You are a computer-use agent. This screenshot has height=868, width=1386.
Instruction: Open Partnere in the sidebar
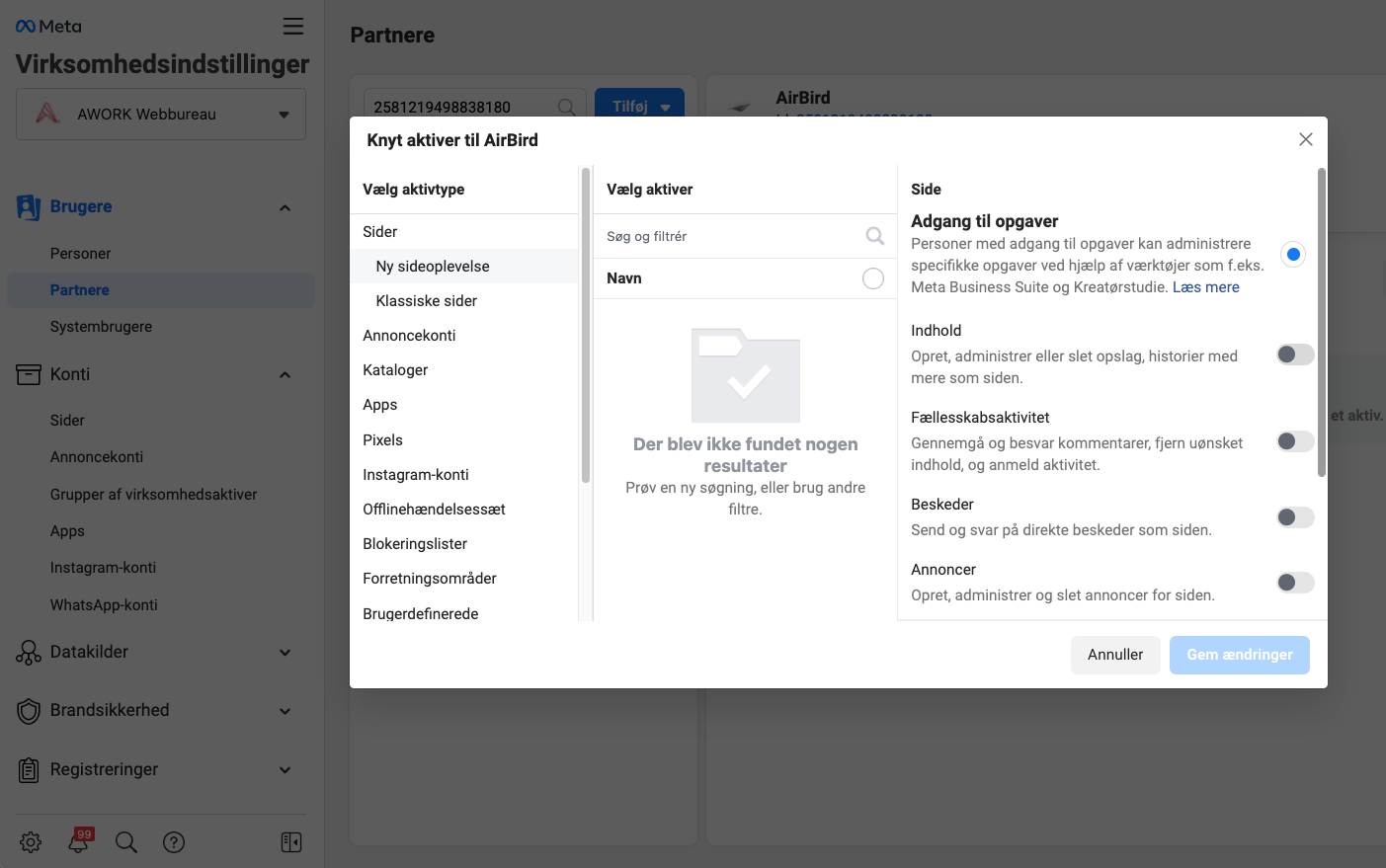coord(161,290)
